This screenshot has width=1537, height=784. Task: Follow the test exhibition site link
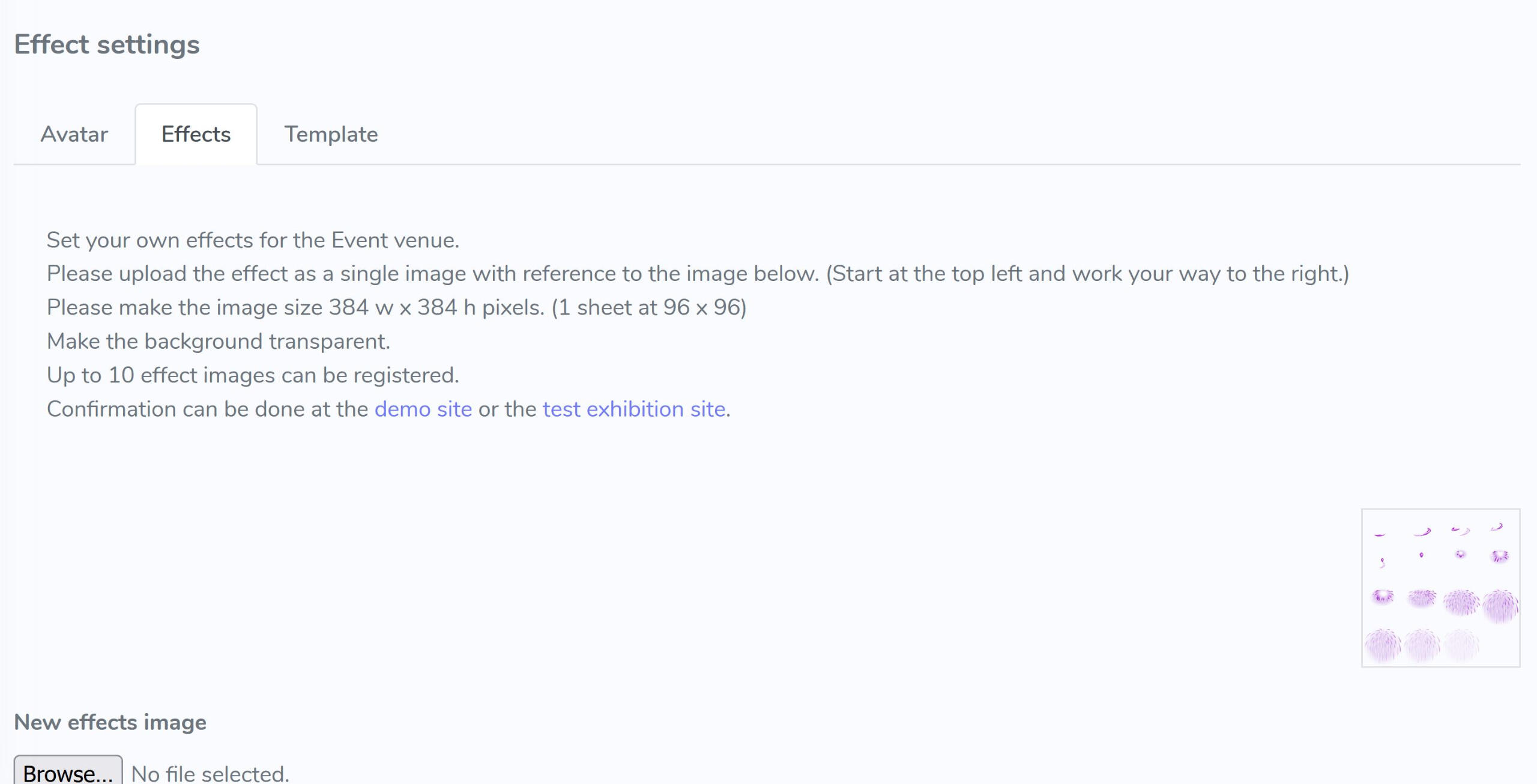click(x=634, y=409)
